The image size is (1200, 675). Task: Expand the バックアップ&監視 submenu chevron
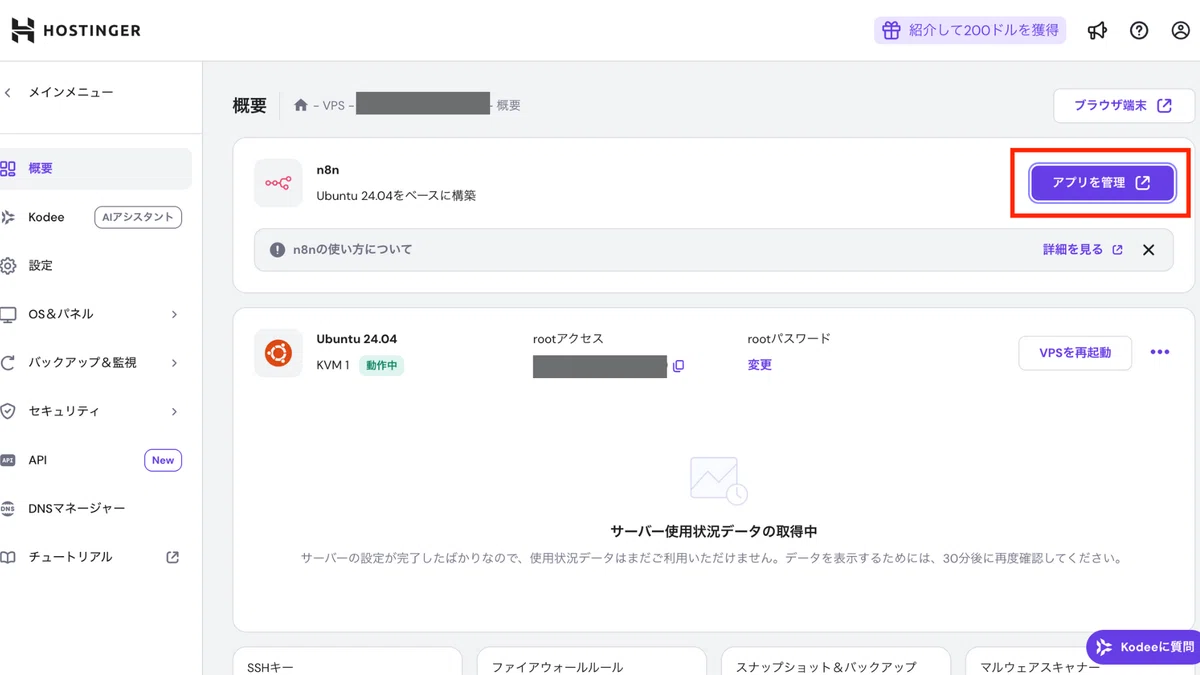coord(174,363)
